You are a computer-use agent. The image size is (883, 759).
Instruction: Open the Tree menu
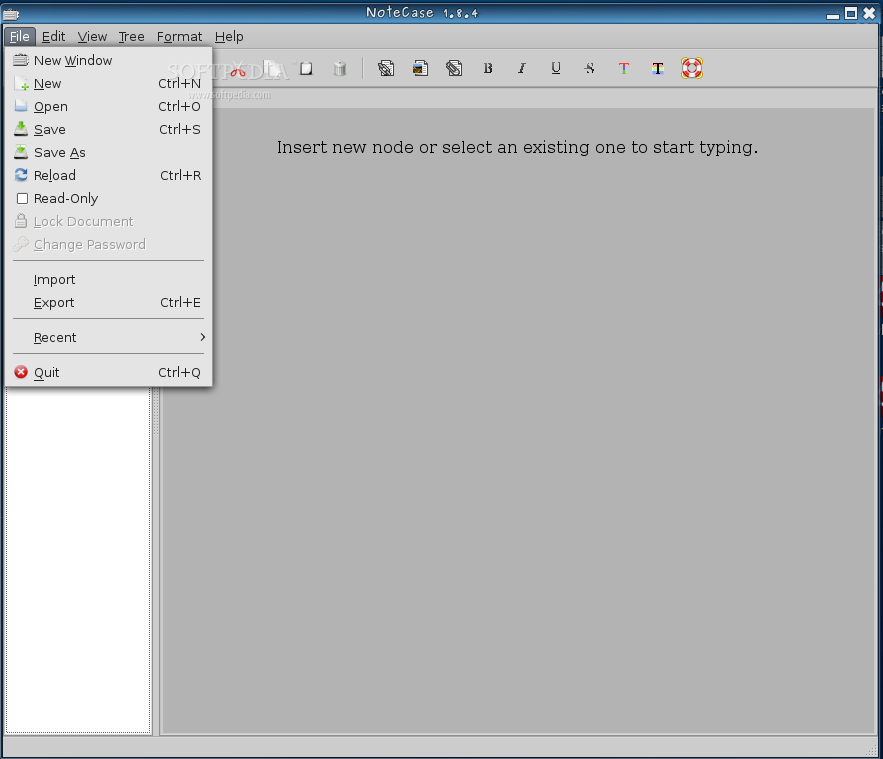(x=131, y=37)
